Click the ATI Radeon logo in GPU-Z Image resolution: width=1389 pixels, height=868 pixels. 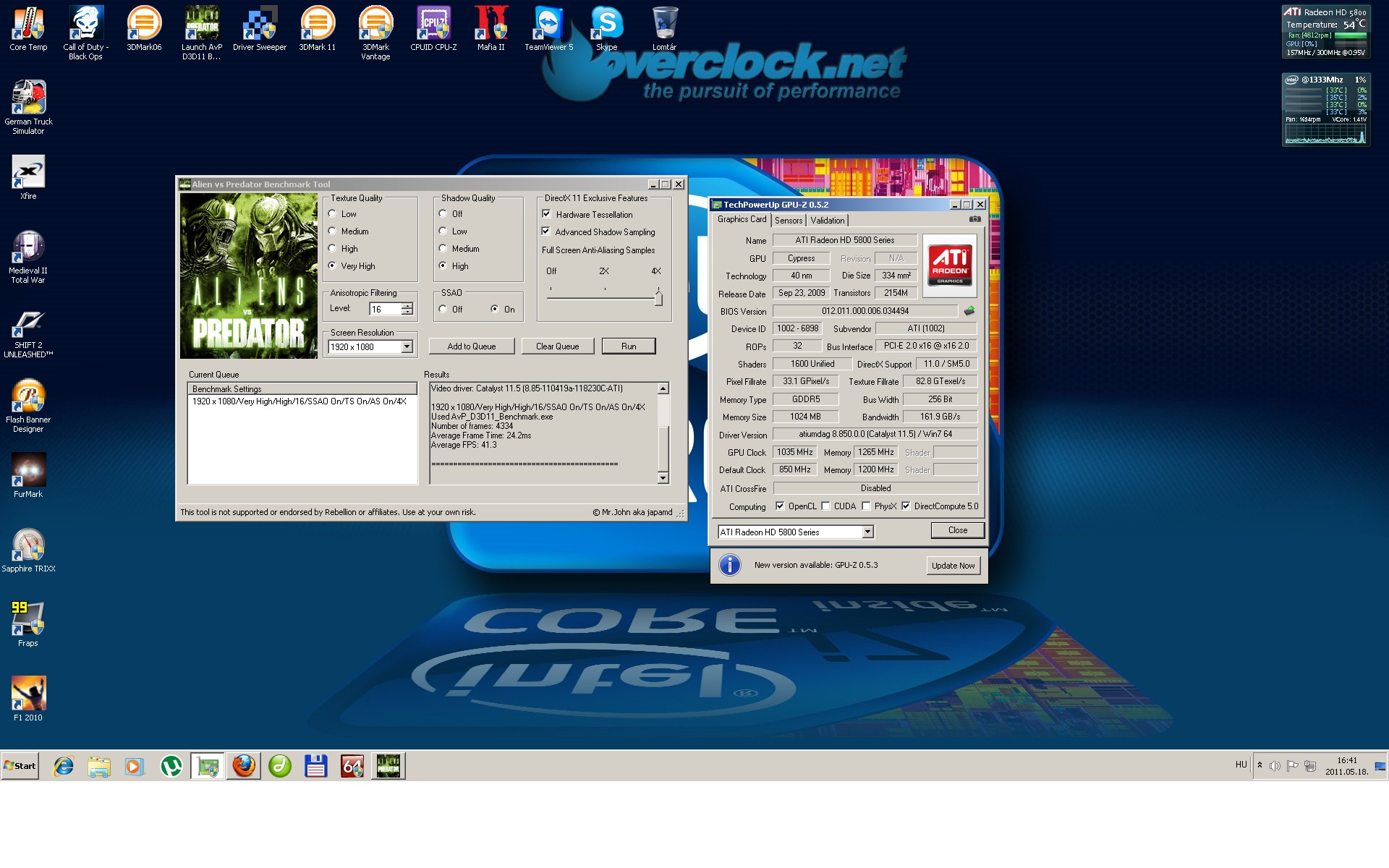(x=950, y=265)
